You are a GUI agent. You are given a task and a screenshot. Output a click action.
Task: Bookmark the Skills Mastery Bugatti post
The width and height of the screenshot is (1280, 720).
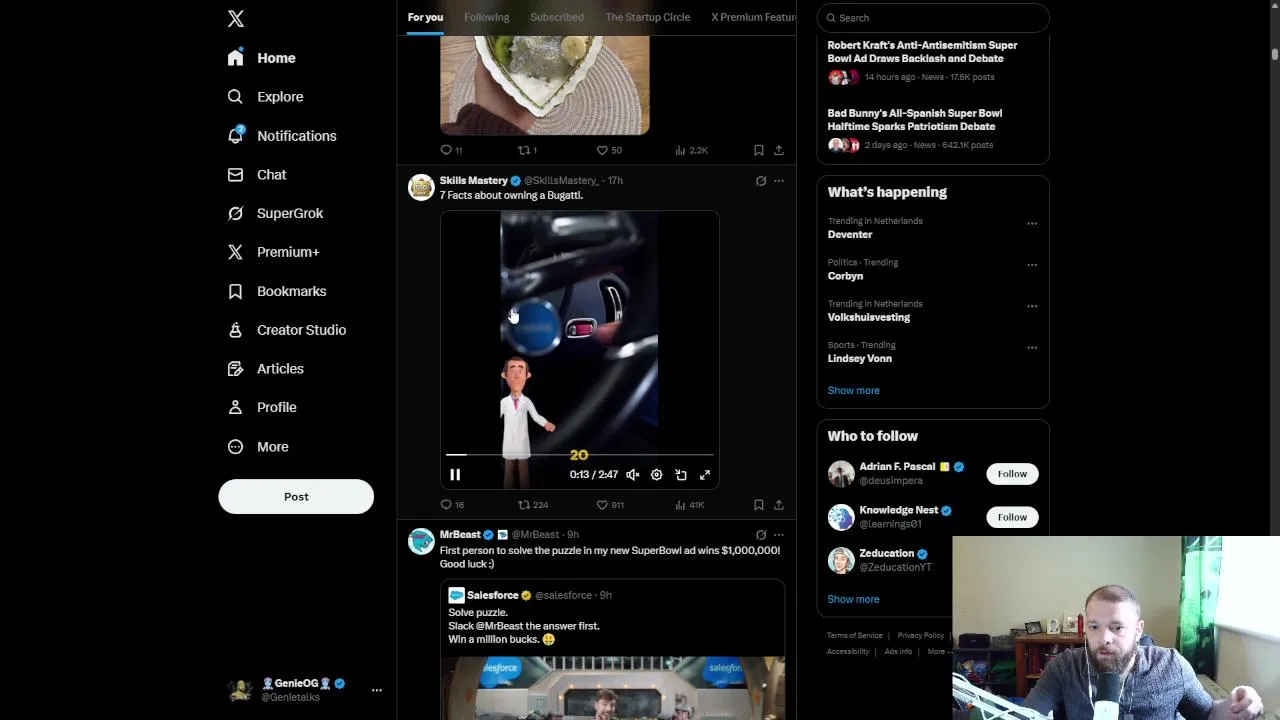pos(759,505)
